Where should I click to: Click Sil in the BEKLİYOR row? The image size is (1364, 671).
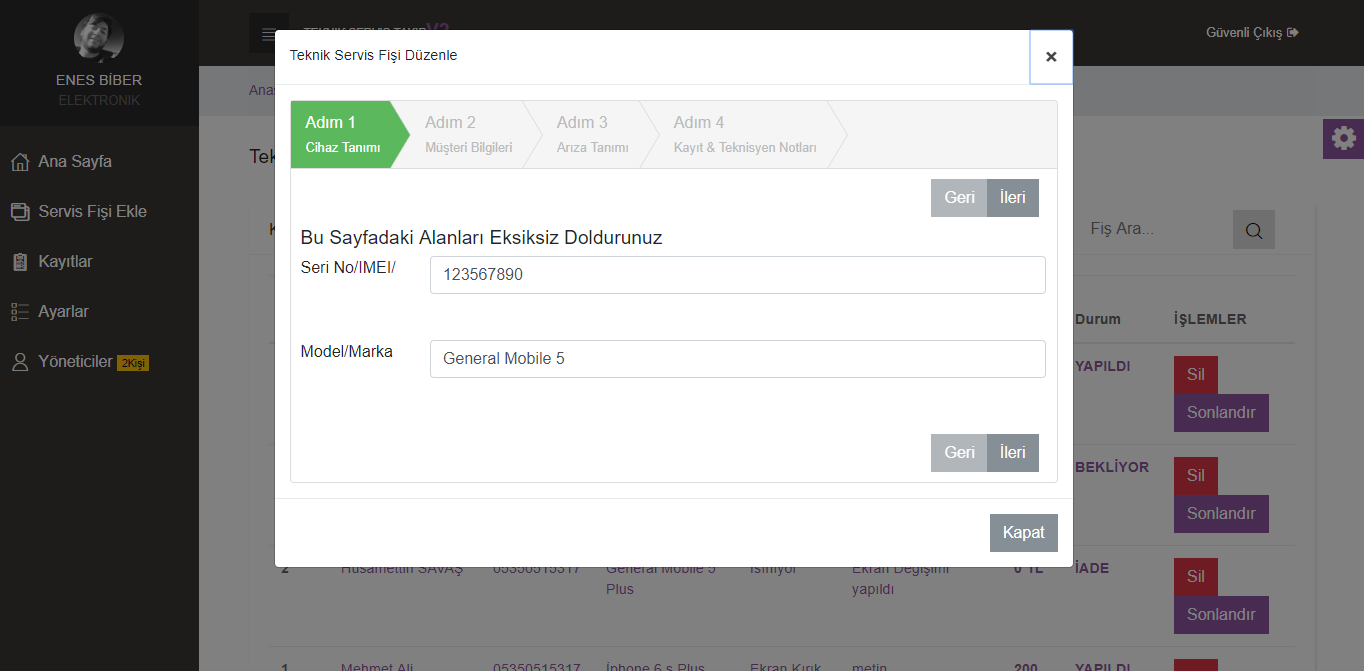(x=1196, y=476)
